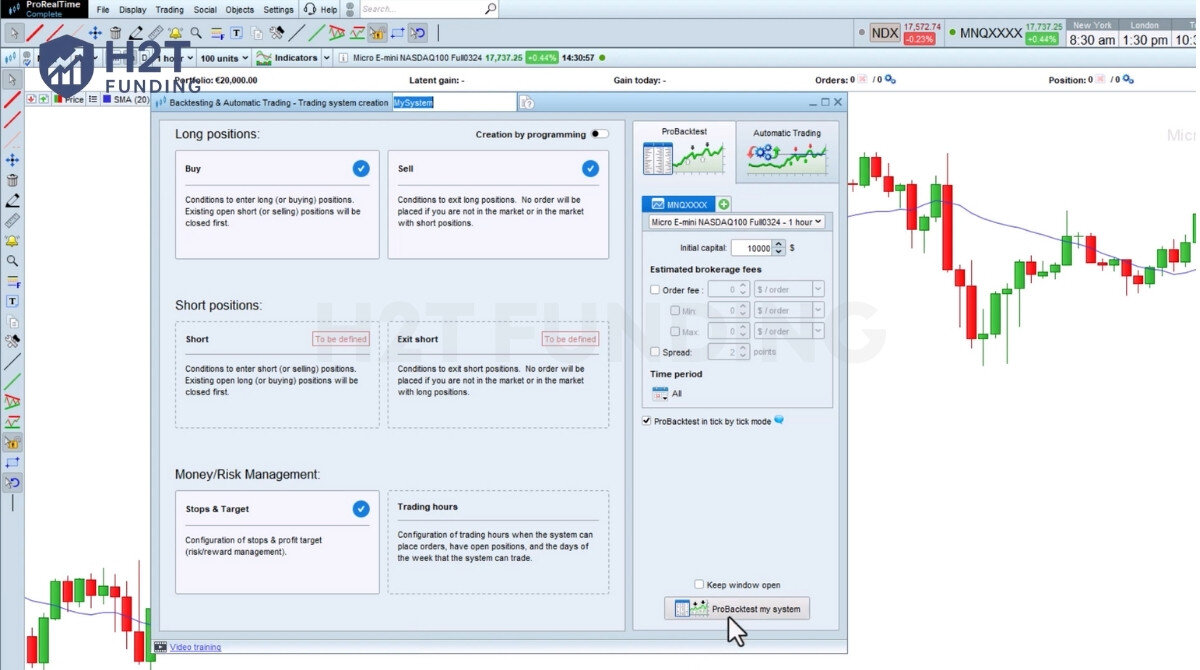
Task: Switch to the Automatic Trading tab
Action: [x=786, y=152]
